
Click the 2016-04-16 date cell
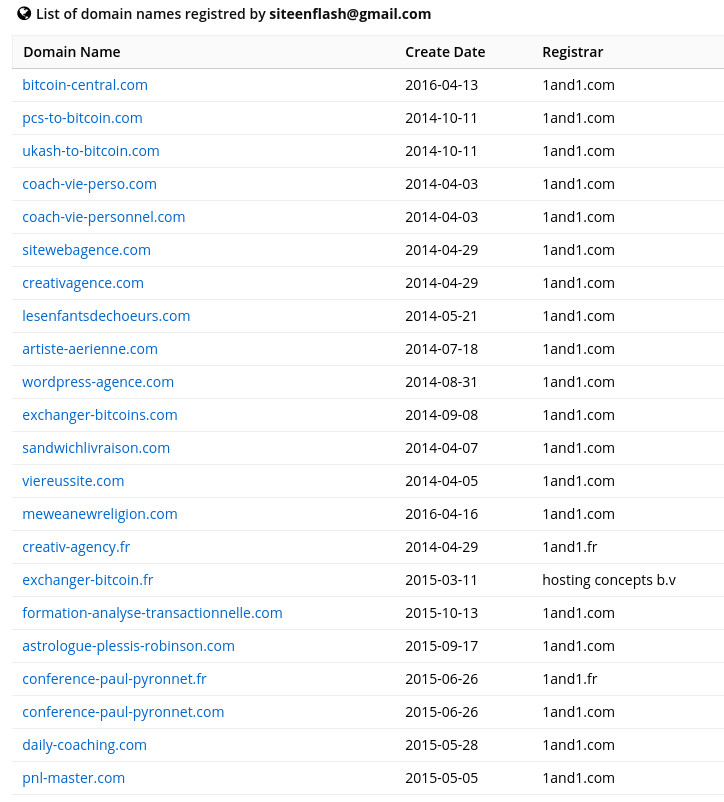coord(442,514)
